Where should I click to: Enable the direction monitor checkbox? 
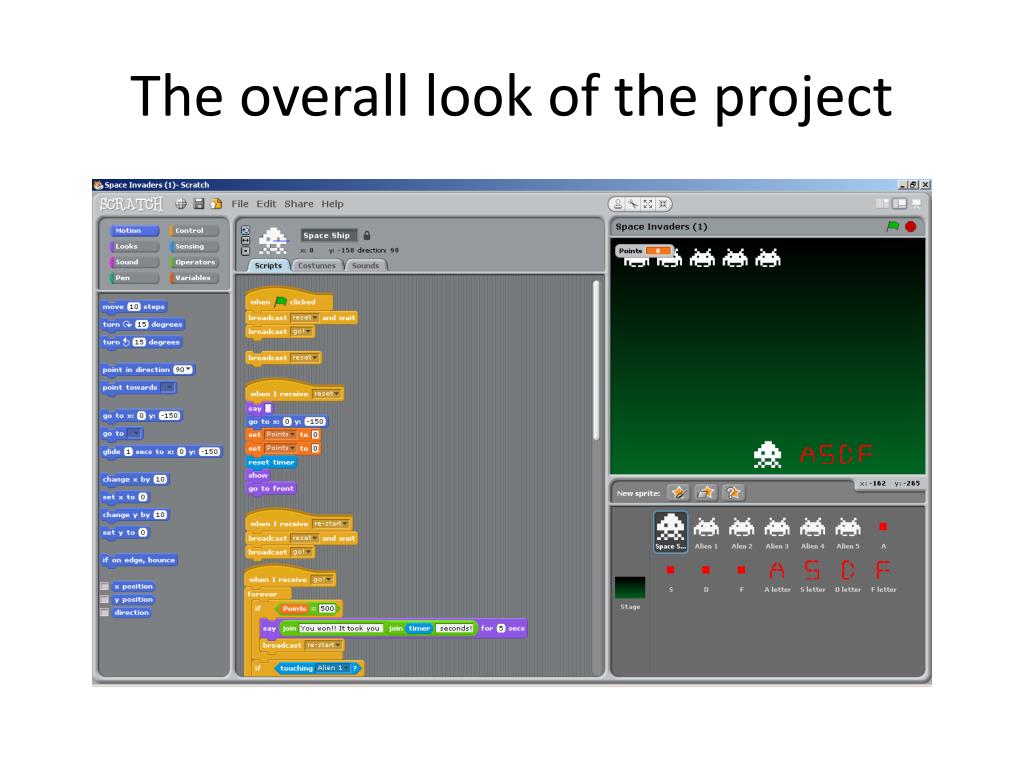(x=104, y=612)
